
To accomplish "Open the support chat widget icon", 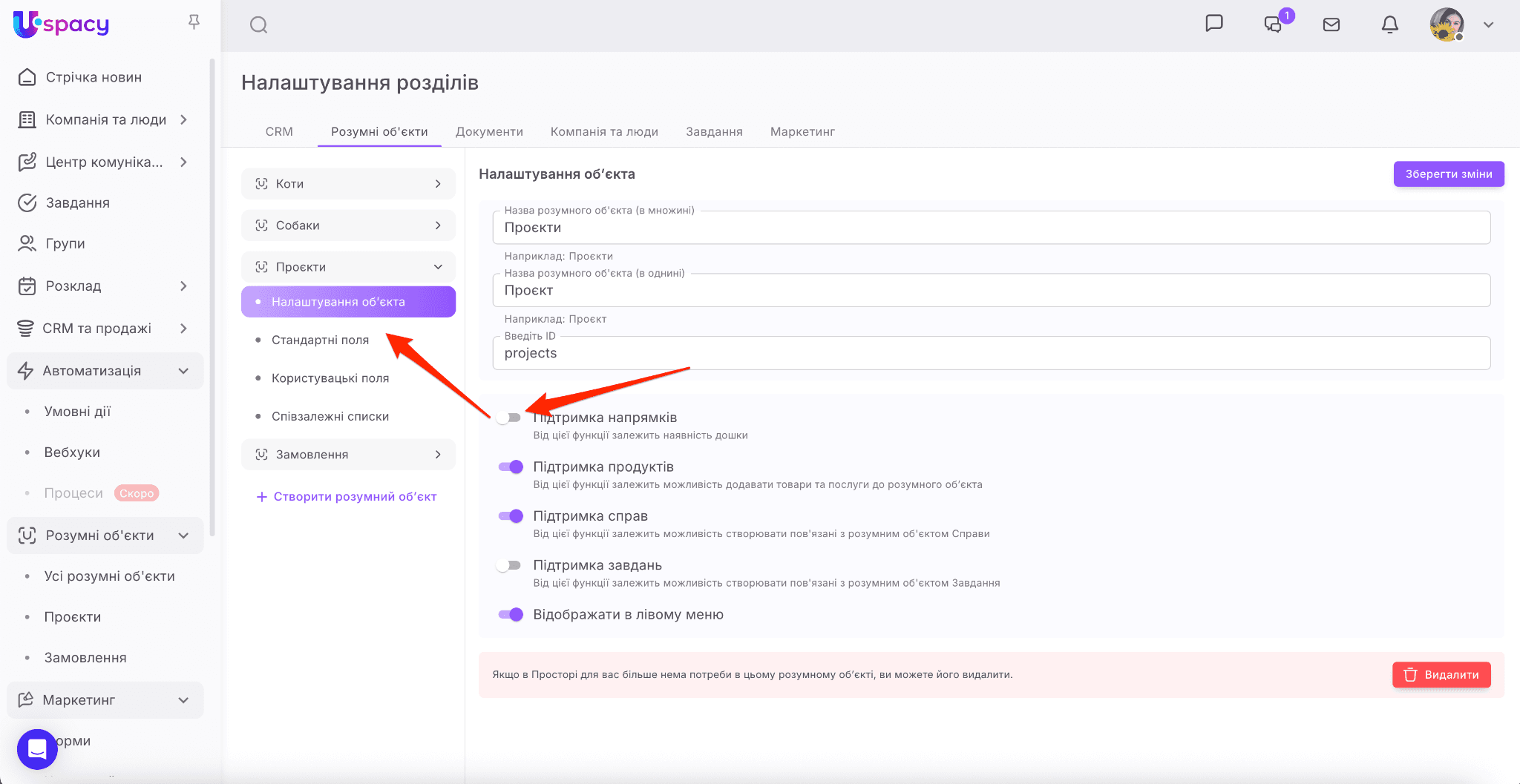I will click(x=37, y=749).
